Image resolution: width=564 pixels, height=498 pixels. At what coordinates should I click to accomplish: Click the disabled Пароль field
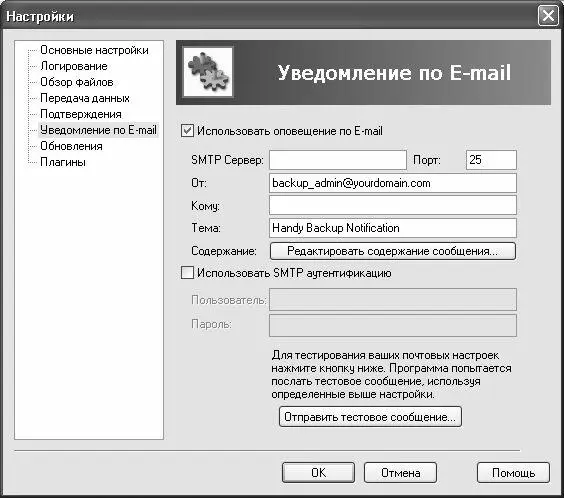393,325
